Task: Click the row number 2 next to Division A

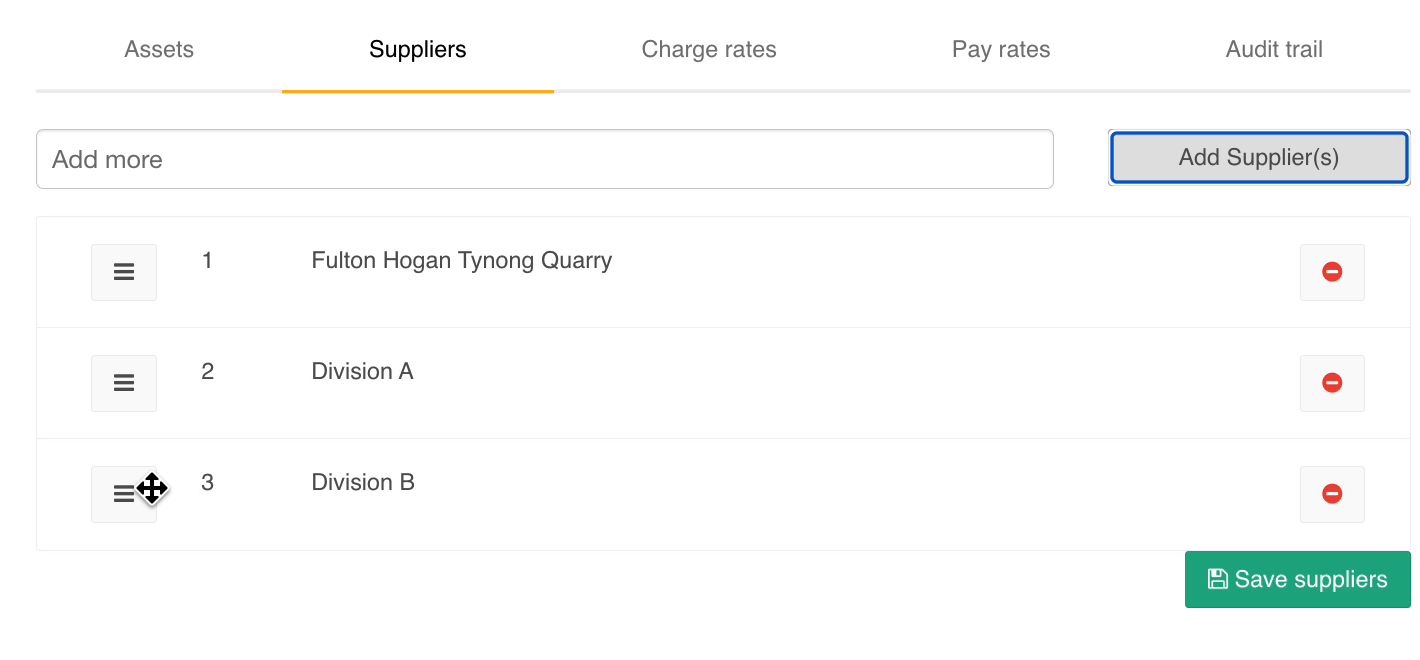Action: [207, 372]
